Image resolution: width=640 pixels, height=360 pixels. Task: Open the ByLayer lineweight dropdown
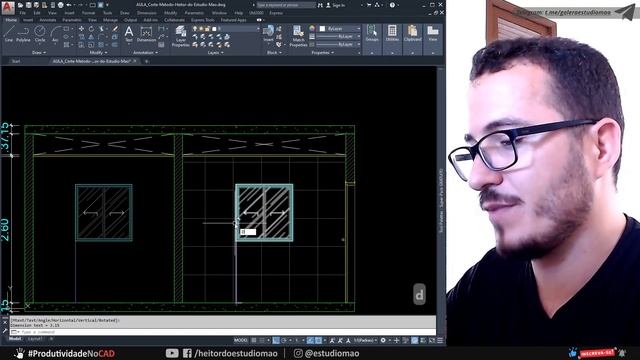338,36
